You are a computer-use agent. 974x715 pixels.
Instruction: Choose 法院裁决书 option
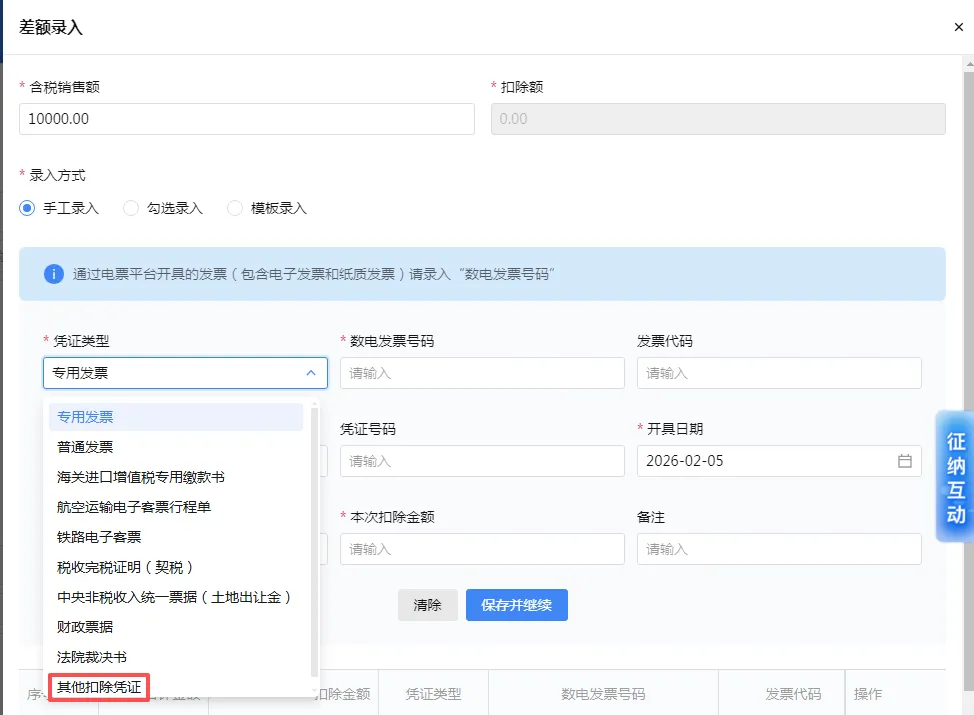(176, 657)
